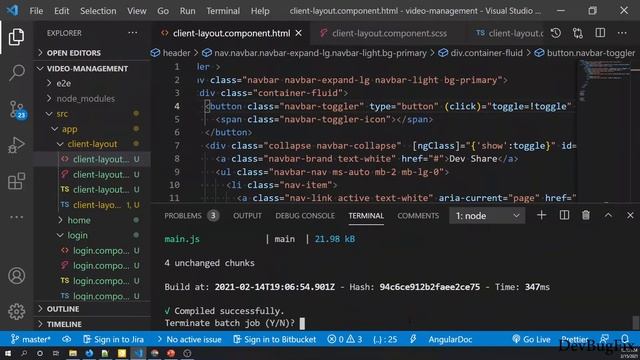Open Windows Start menu
The width and height of the screenshot is (640, 360).
coord(8,353)
